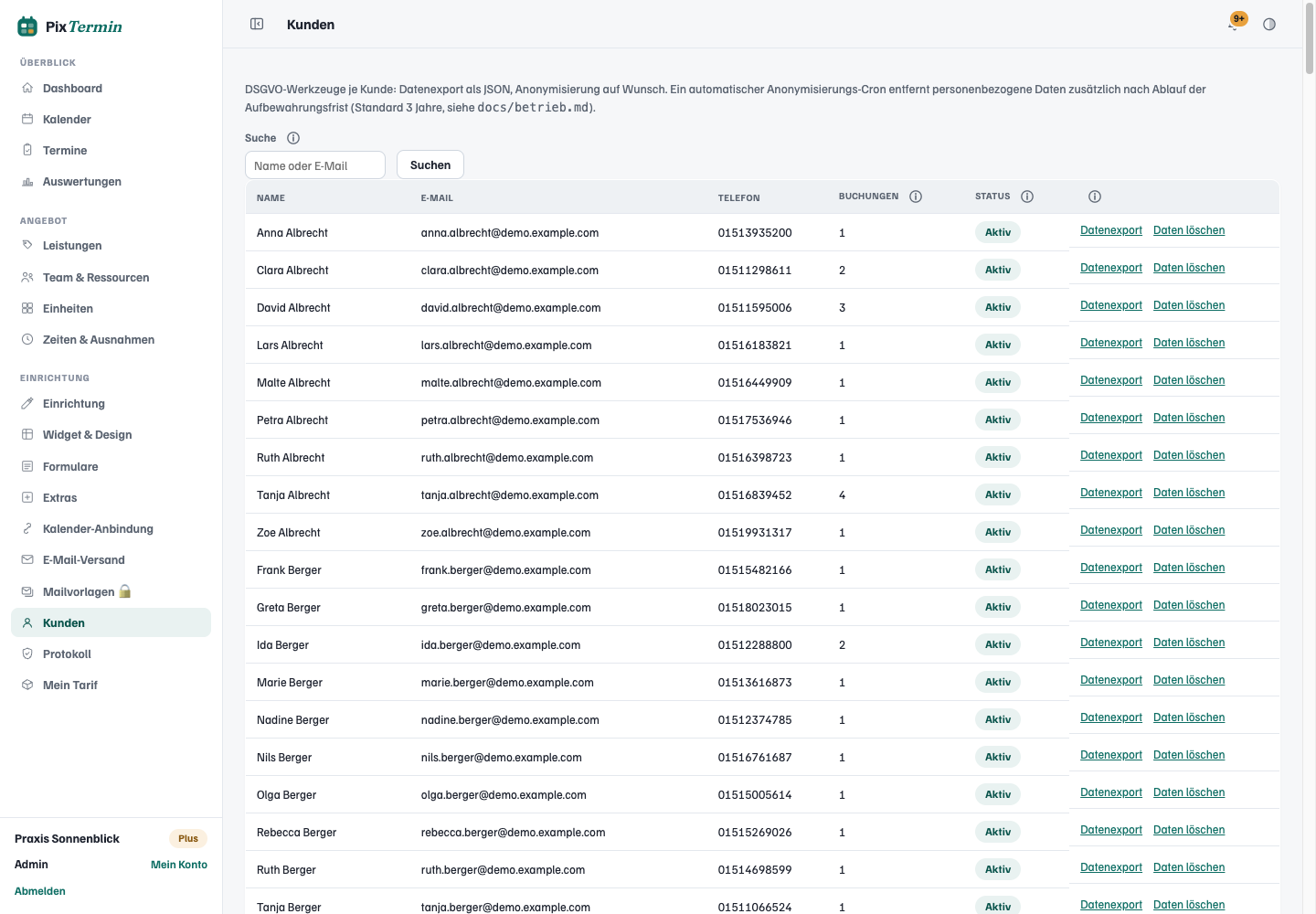The width and height of the screenshot is (1316, 914).
Task: Click the Suchen button
Action: click(x=430, y=165)
